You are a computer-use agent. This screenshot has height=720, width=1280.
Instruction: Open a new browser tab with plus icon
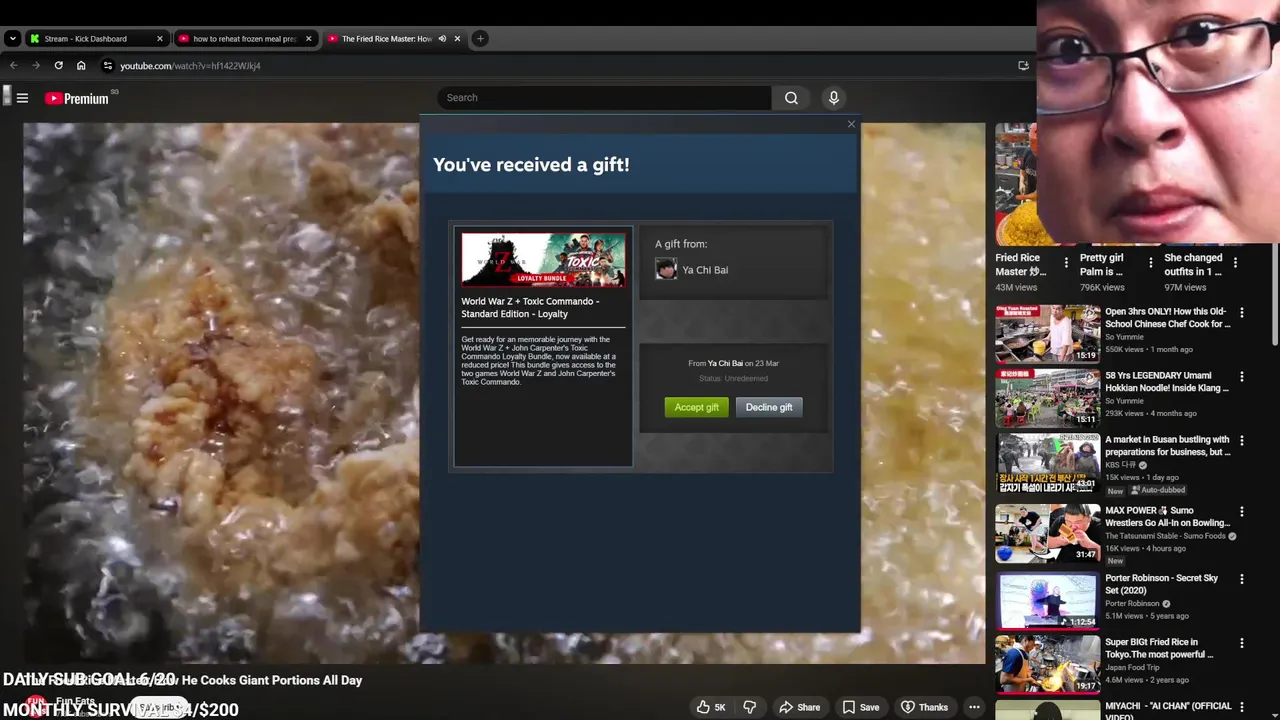(x=480, y=39)
